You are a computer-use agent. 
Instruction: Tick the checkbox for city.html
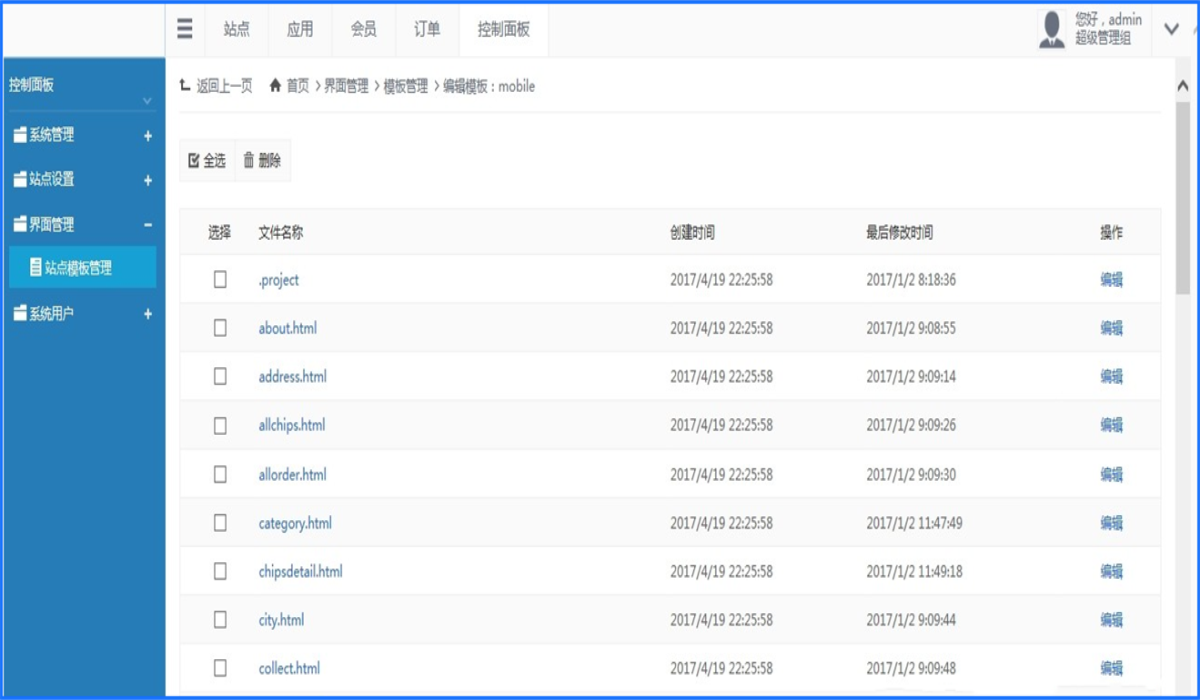220,620
